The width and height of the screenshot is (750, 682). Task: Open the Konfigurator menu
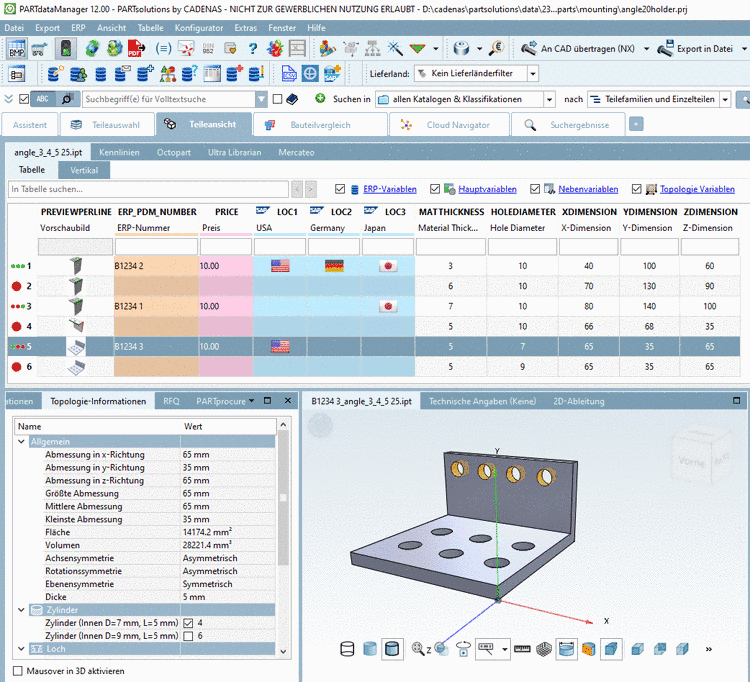tap(199, 28)
